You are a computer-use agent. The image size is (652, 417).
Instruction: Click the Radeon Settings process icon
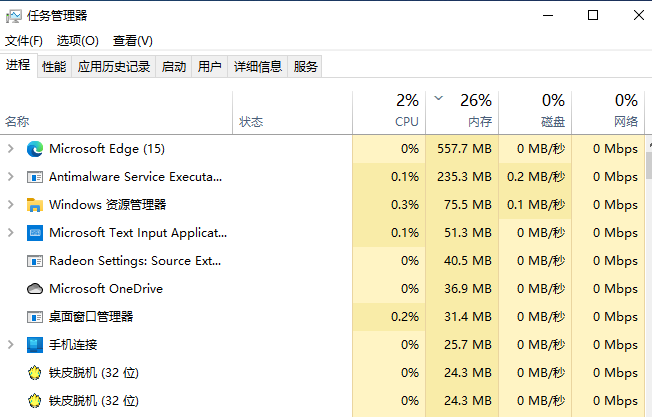click(x=35, y=261)
